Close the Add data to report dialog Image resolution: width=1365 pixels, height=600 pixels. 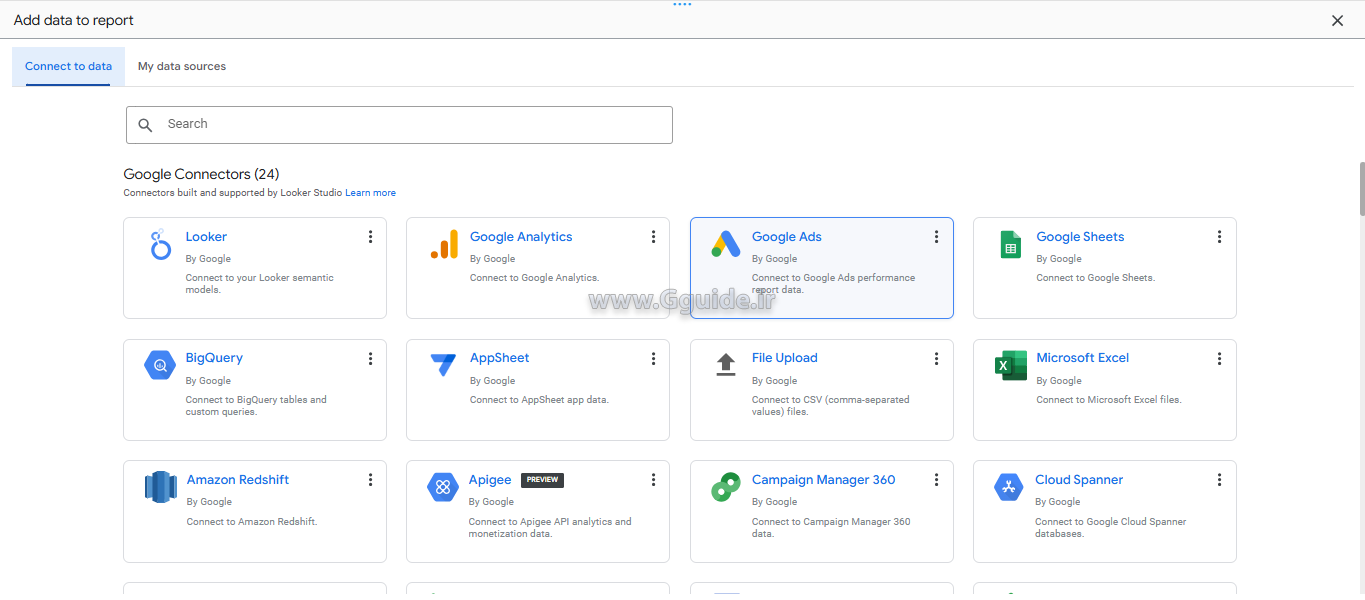1337,20
